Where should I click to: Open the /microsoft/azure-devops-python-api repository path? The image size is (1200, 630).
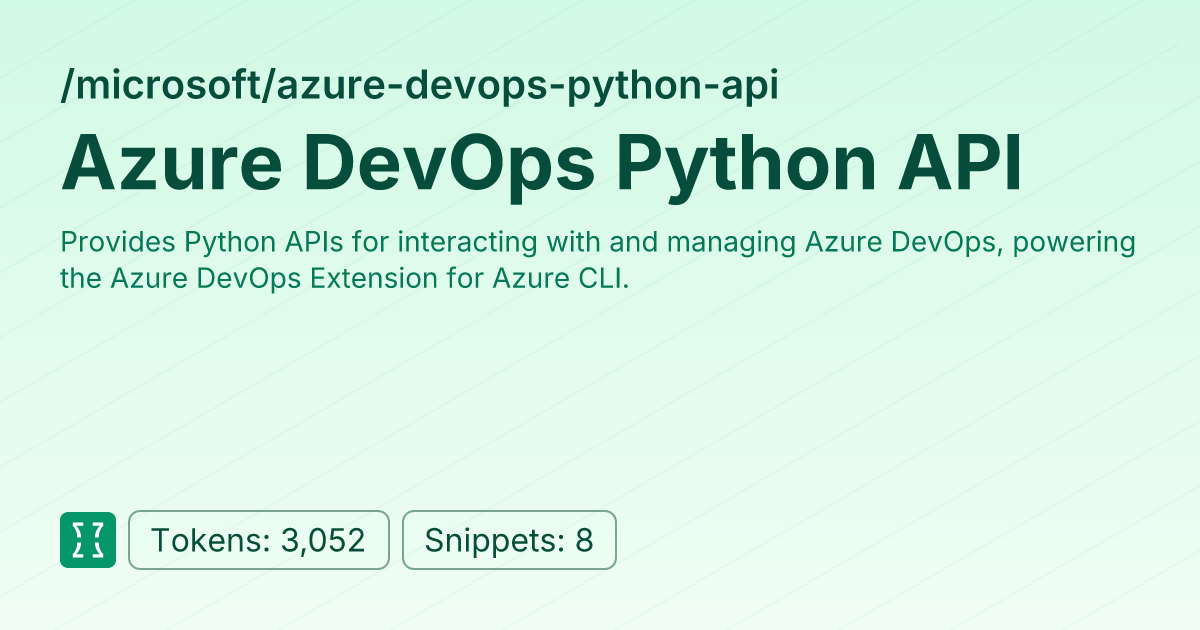419,87
